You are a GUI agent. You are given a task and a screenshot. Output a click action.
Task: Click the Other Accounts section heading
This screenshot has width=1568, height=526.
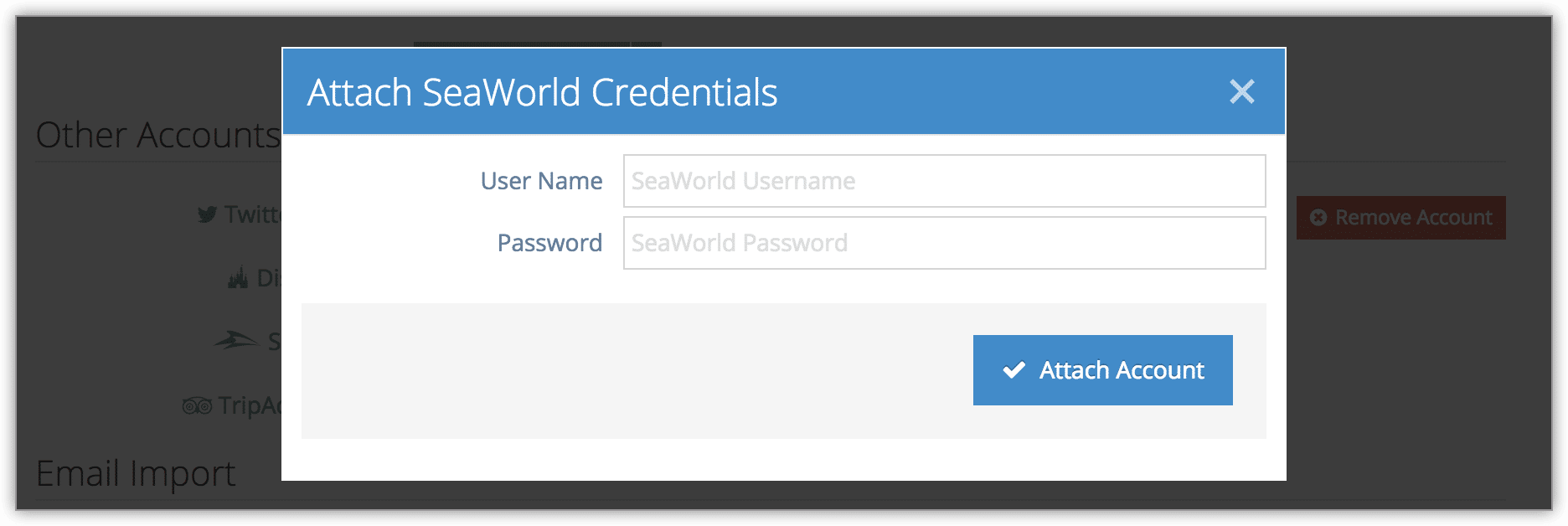[x=158, y=135]
